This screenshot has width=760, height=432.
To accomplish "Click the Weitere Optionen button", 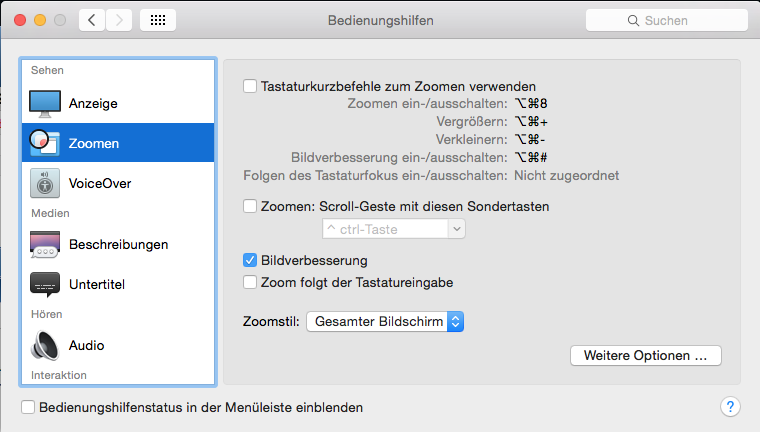I will click(x=645, y=355).
